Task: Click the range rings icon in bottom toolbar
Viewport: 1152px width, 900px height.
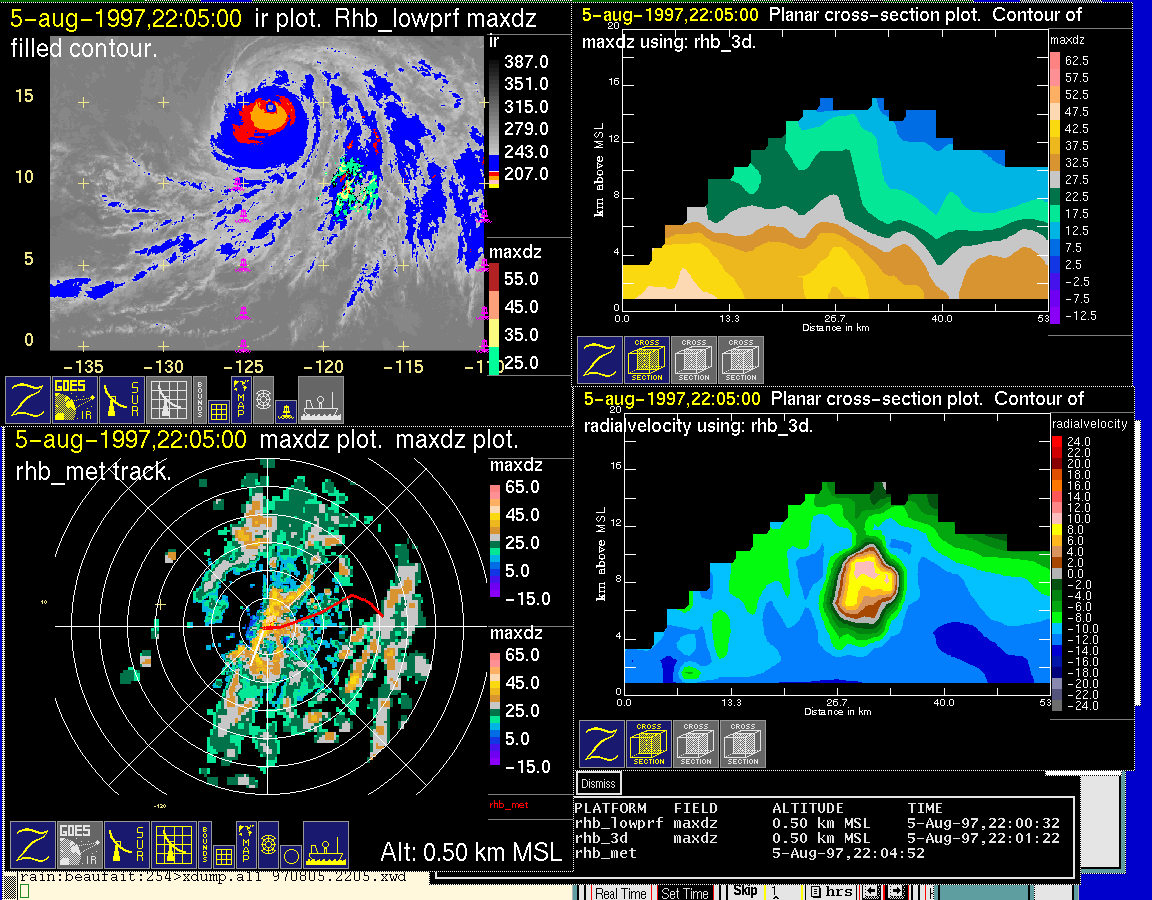Action: (267, 845)
